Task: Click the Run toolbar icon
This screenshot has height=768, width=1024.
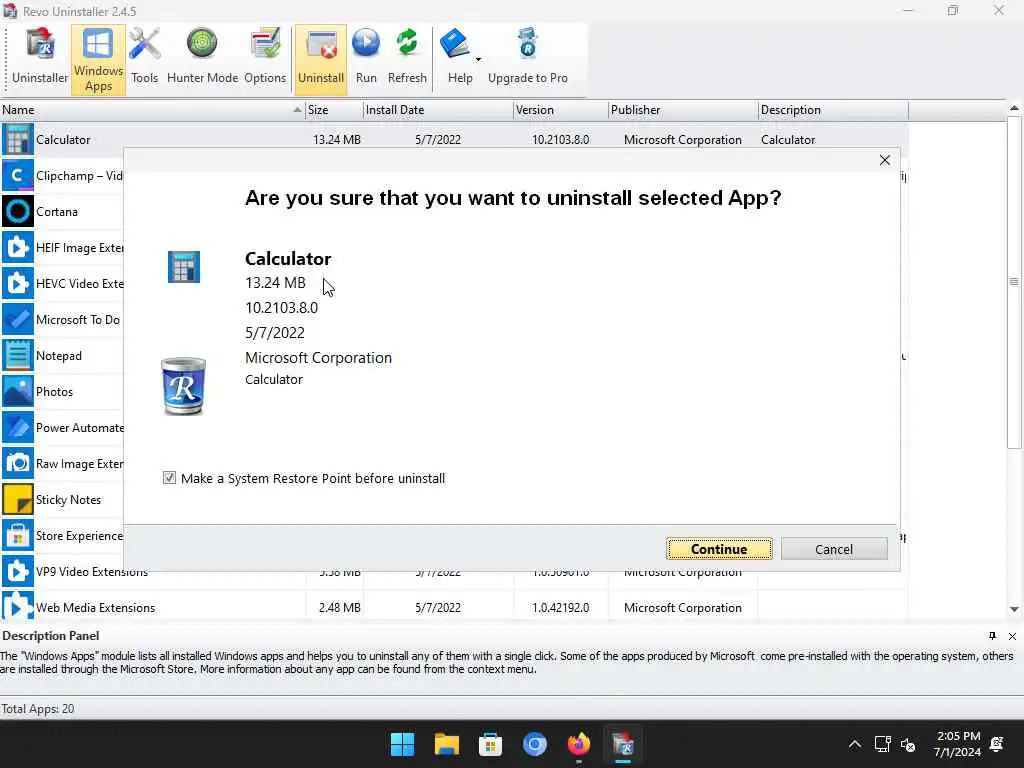Action: point(366,59)
